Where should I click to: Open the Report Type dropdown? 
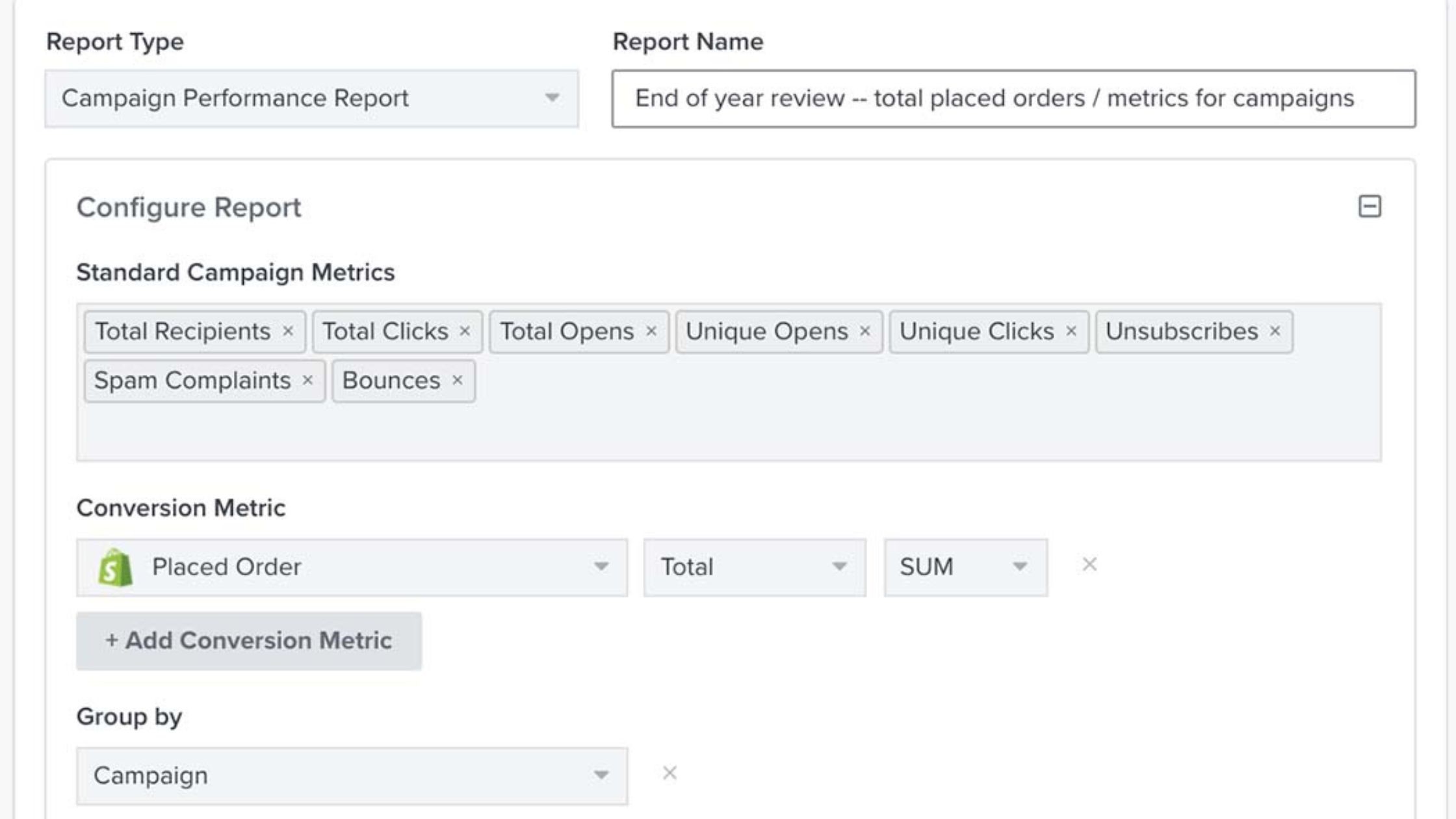point(312,99)
